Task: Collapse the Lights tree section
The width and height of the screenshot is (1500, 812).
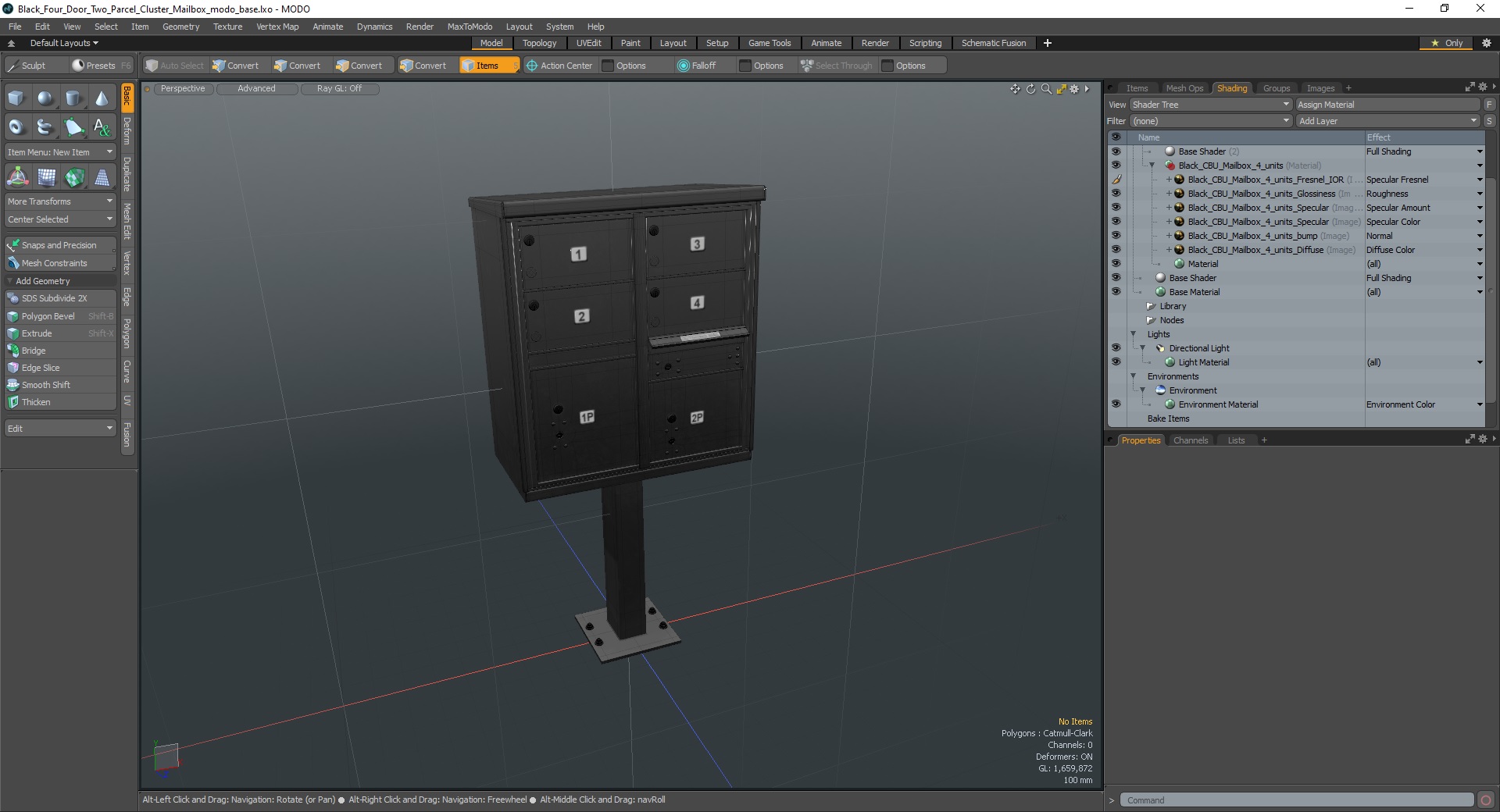Action: [x=1134, y=334]
